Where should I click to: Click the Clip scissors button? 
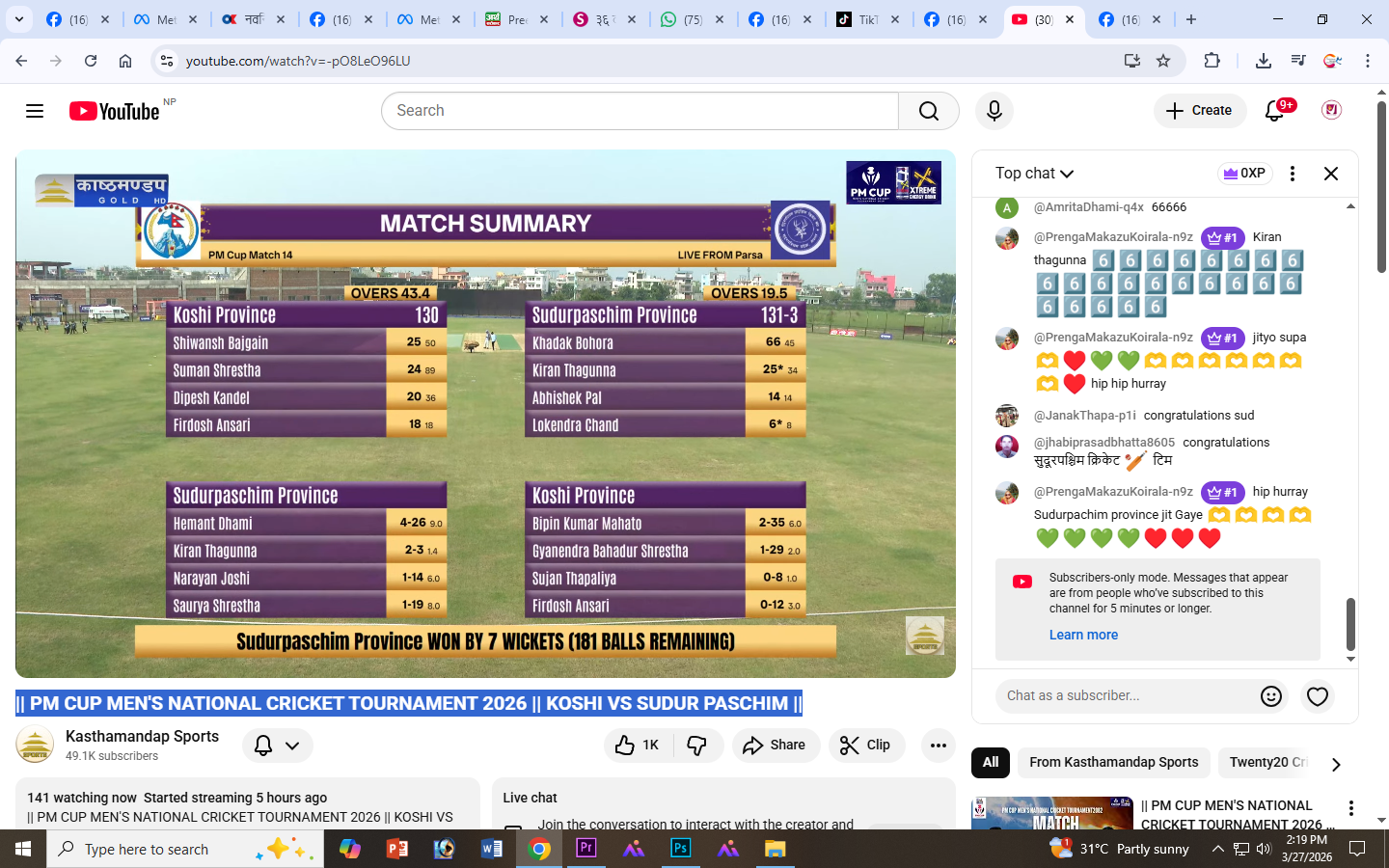point(866,745)
